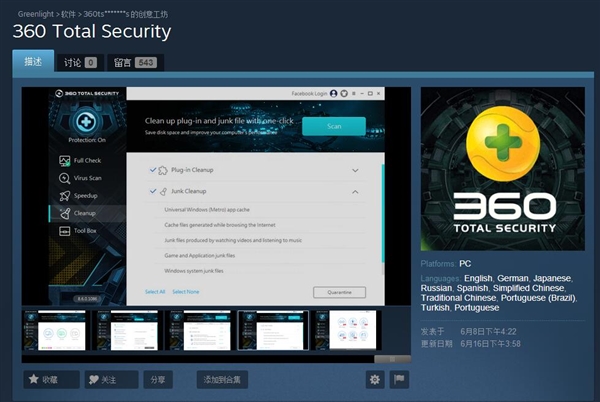600x402 pixels.
Task: Open the Speedup rocket icon
Action: click(65, 196)
